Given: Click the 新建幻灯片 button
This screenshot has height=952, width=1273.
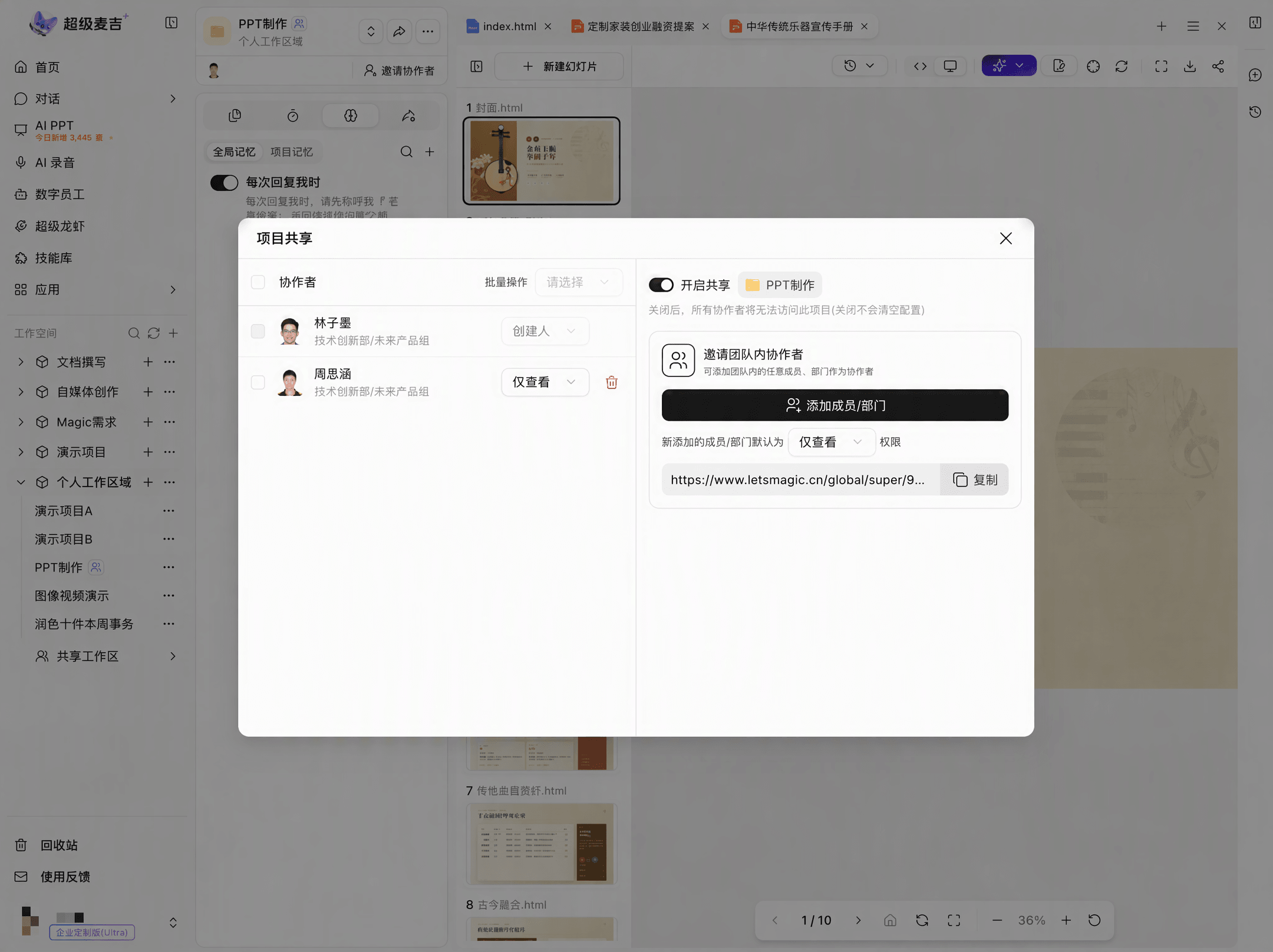Looking at the screenshot, I should (559, 67).
